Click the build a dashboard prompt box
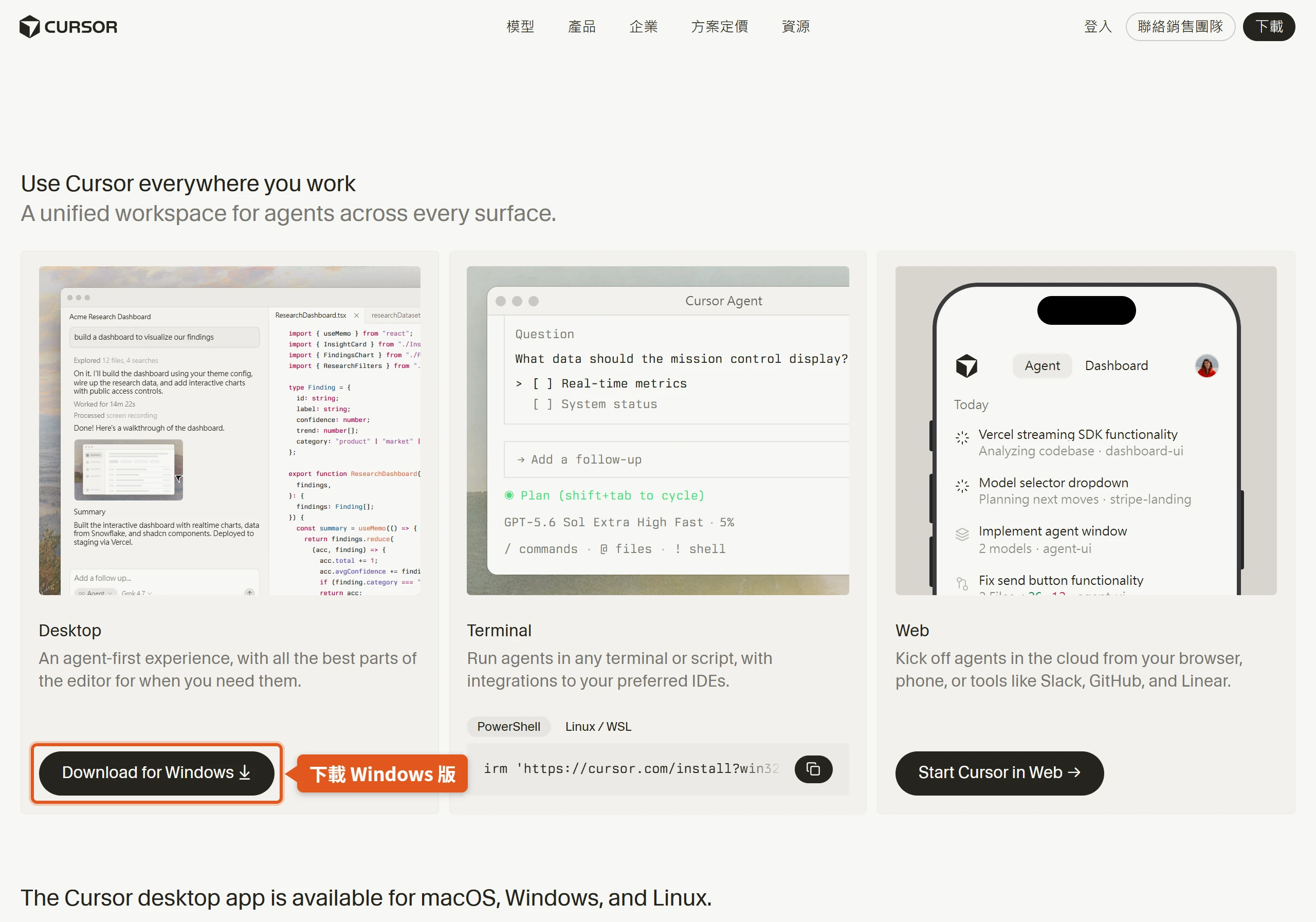1316x922 pixels. tap(164, 337)
